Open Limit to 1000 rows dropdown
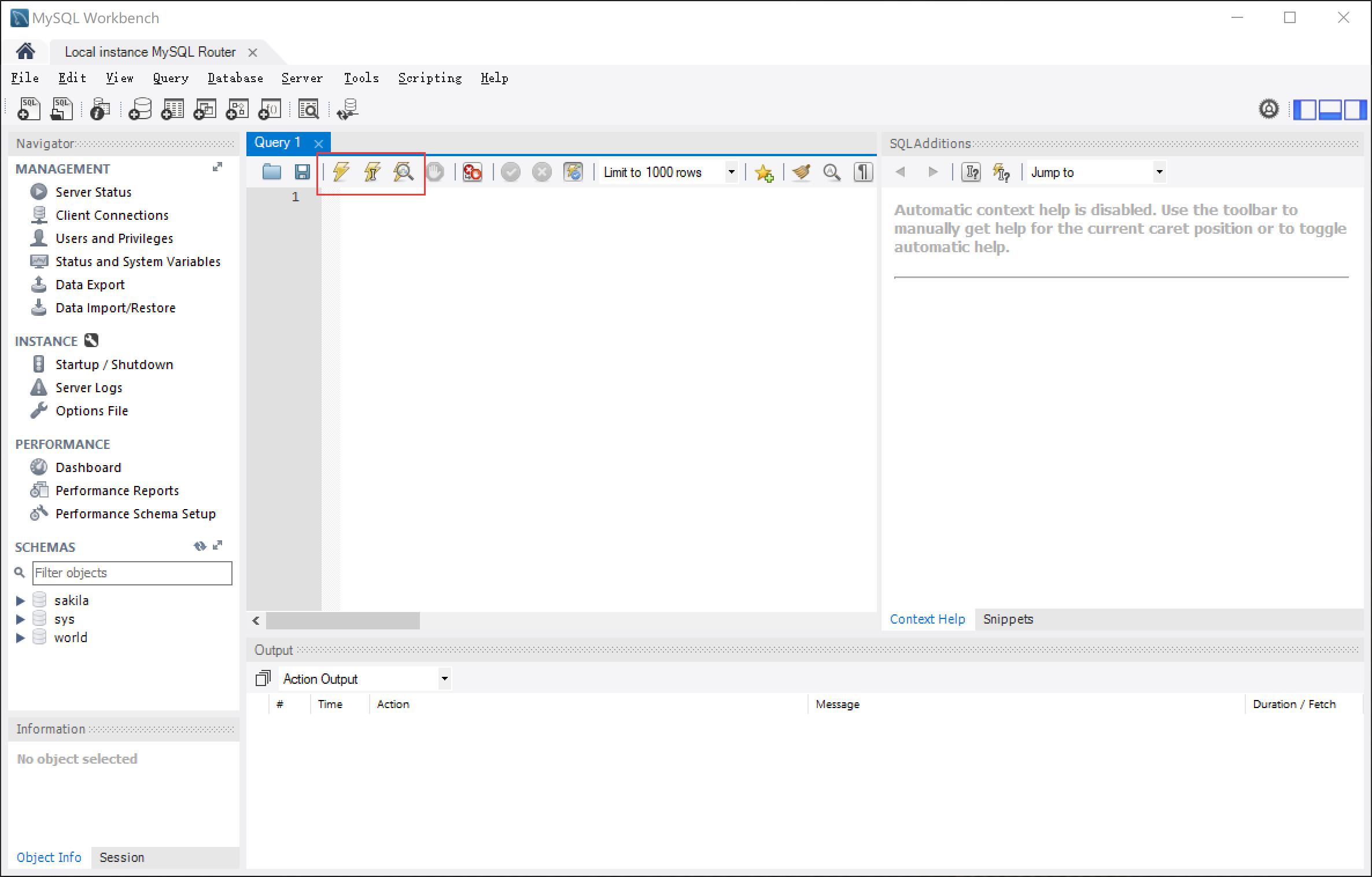The width and height of the screenshot is (1372, 877). coord(731,172)
